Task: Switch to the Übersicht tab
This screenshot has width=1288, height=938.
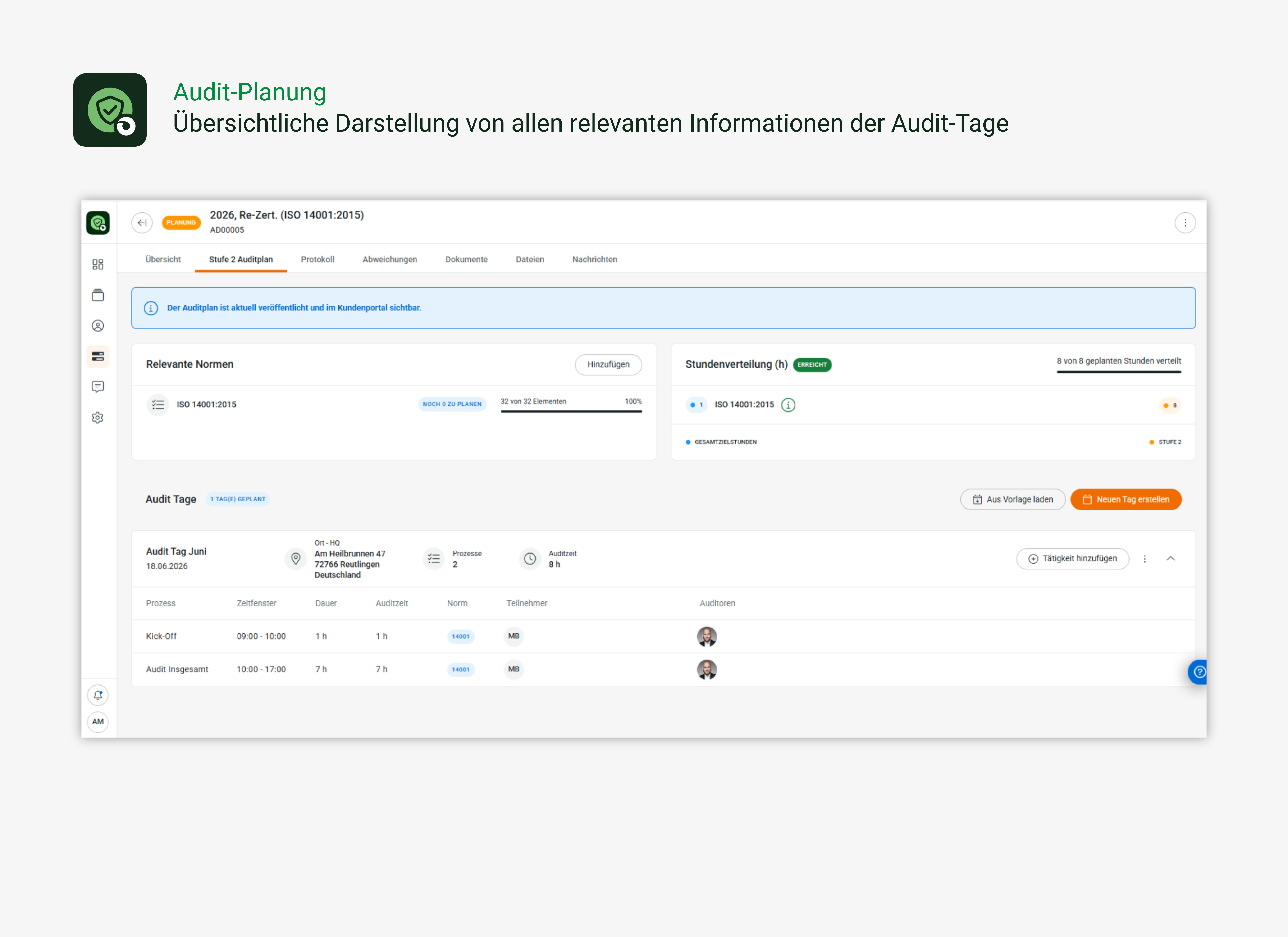Action: tap(163, 260)
